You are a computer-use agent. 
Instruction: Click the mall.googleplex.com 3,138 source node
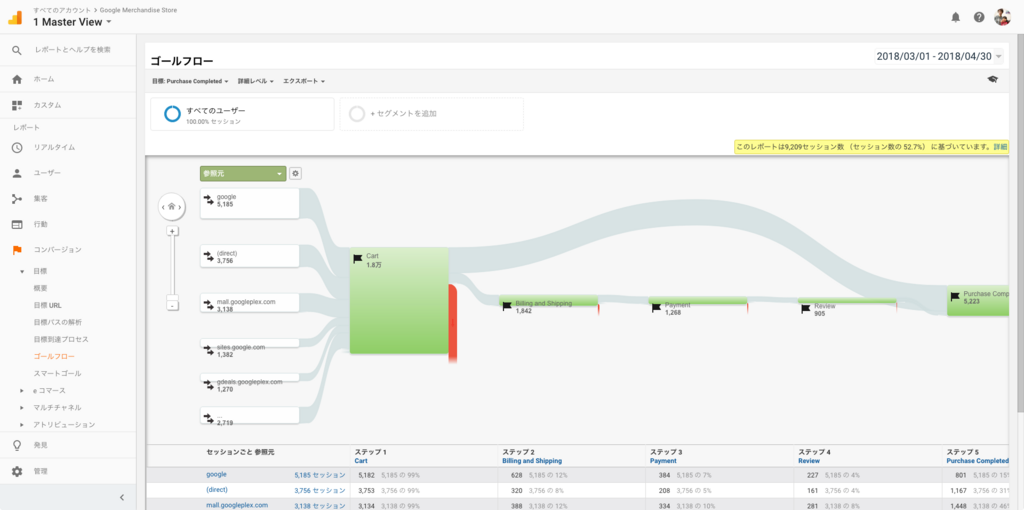pos(249,303)
